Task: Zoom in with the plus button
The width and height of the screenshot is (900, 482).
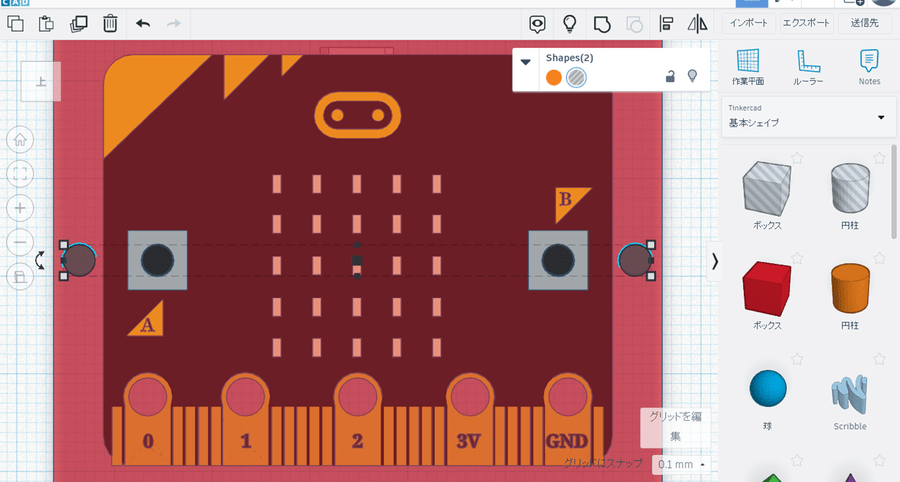Action: pos(20,208)
